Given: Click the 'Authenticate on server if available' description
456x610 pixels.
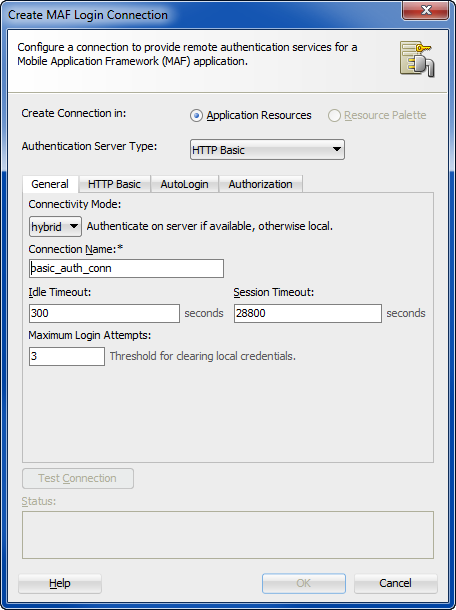Looking at the screenshot, I should pos(210,226).
